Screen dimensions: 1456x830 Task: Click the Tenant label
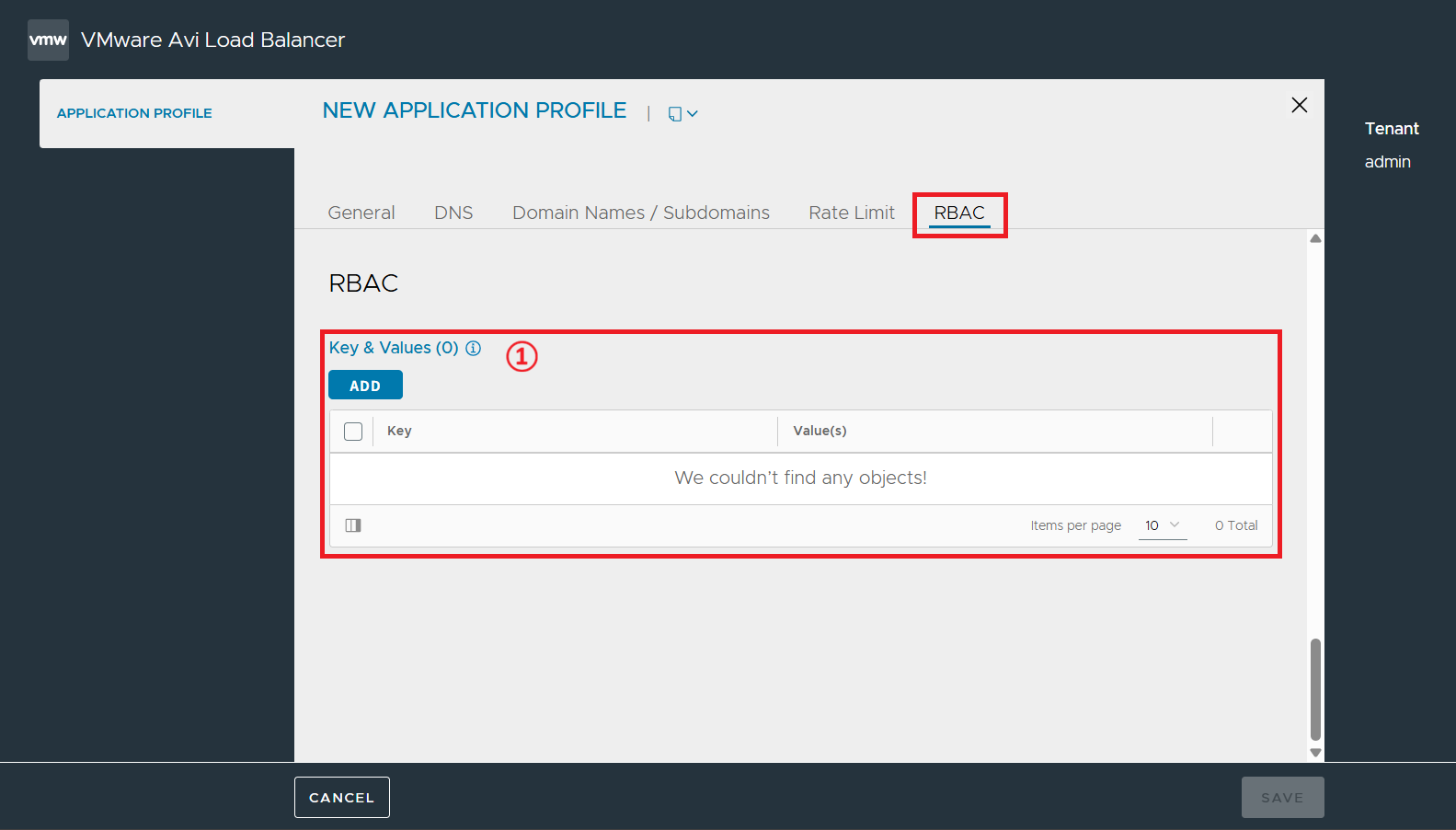(1392, 129)
